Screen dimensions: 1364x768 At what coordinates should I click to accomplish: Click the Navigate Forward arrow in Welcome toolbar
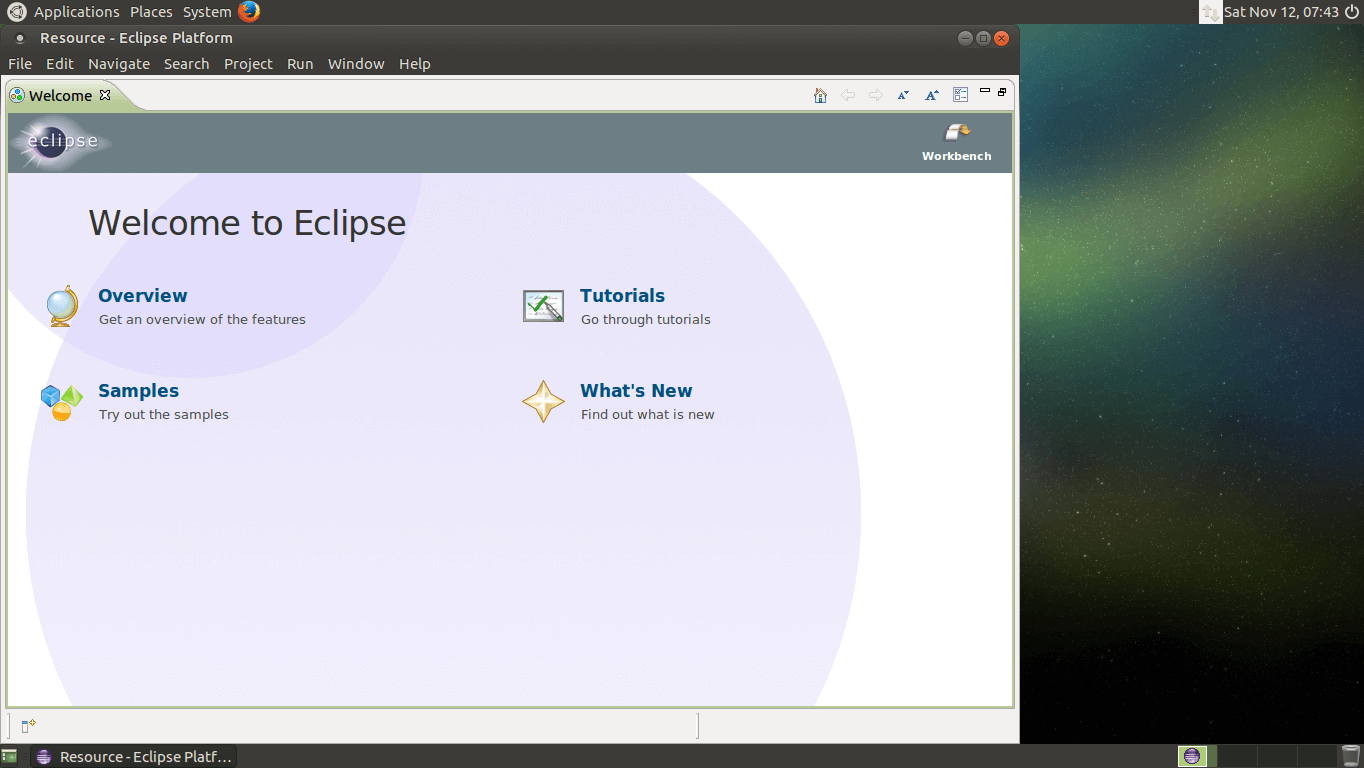[x=875, y=95]
